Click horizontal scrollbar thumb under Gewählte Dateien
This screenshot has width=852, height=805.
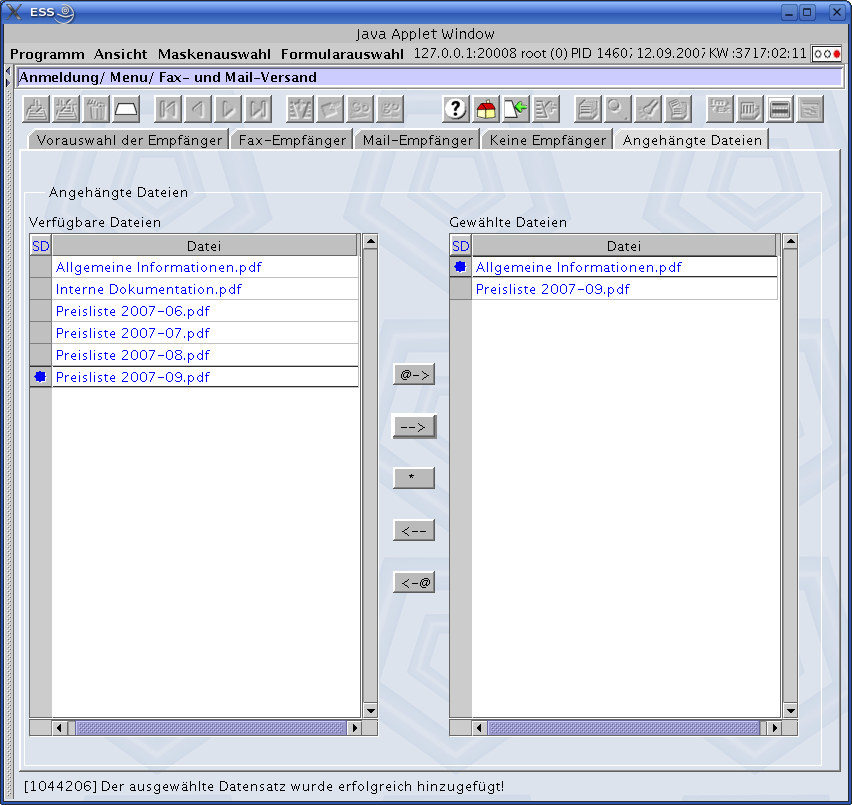(x=624, y=728)
